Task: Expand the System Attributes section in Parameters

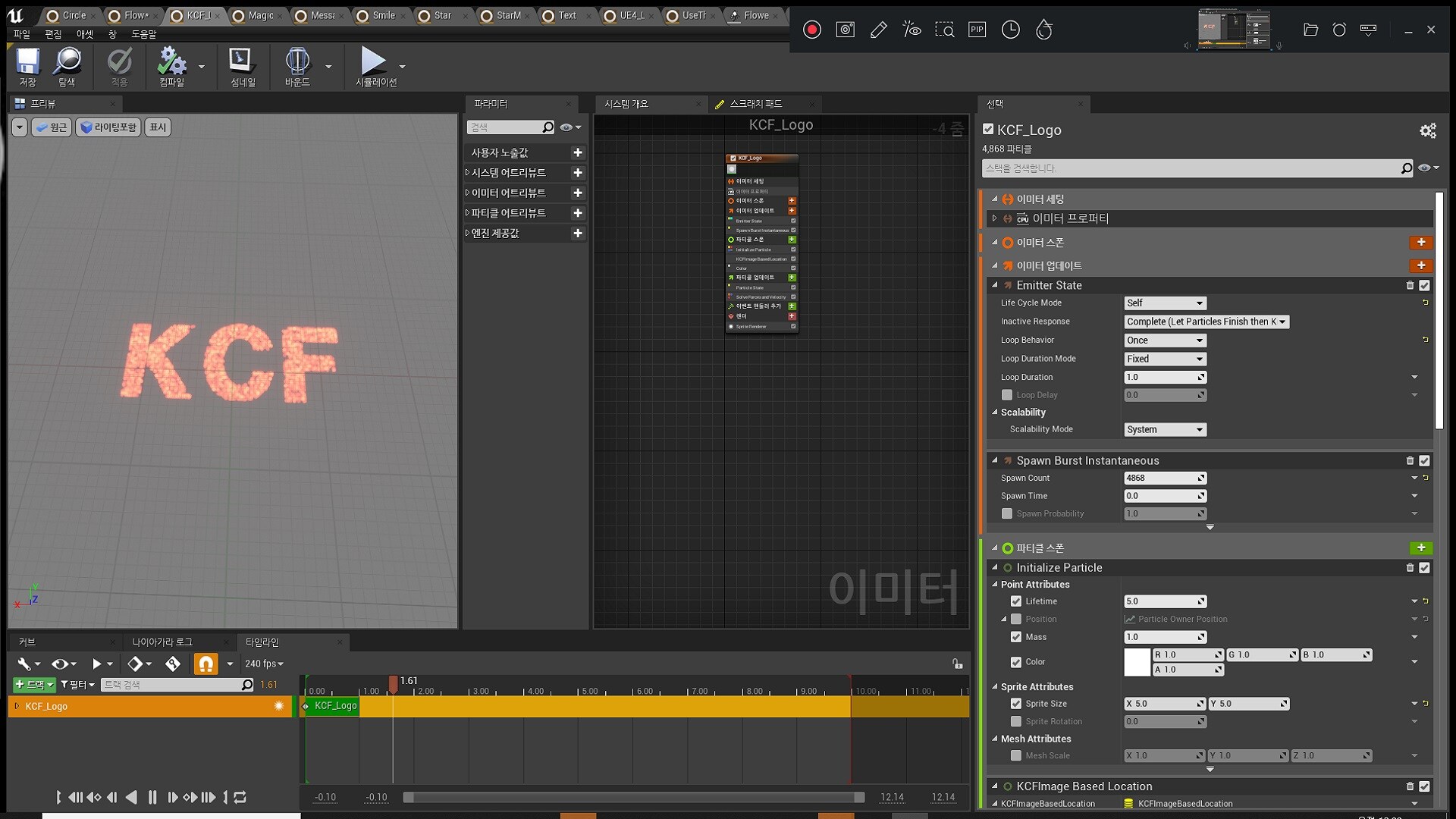Action: (x=467, y=173)
